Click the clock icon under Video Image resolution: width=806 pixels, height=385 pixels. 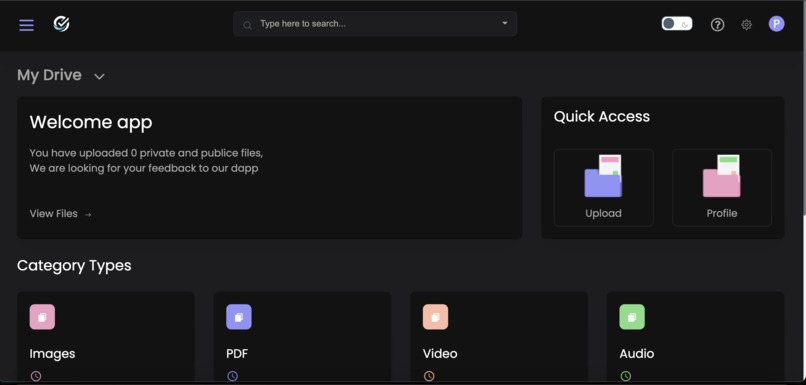tap(429, 376)
